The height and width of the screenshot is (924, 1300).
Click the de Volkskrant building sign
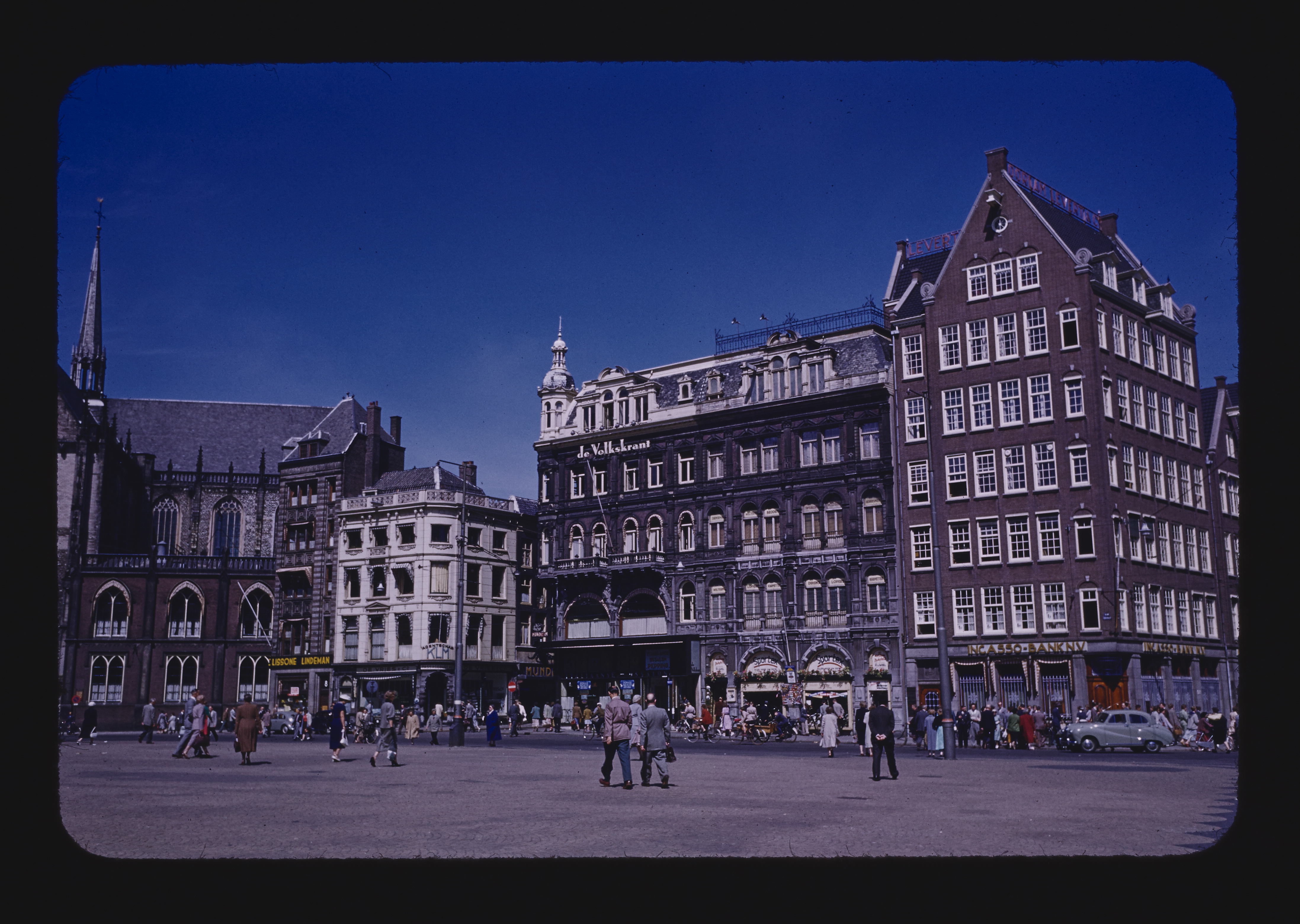(614, 449)
